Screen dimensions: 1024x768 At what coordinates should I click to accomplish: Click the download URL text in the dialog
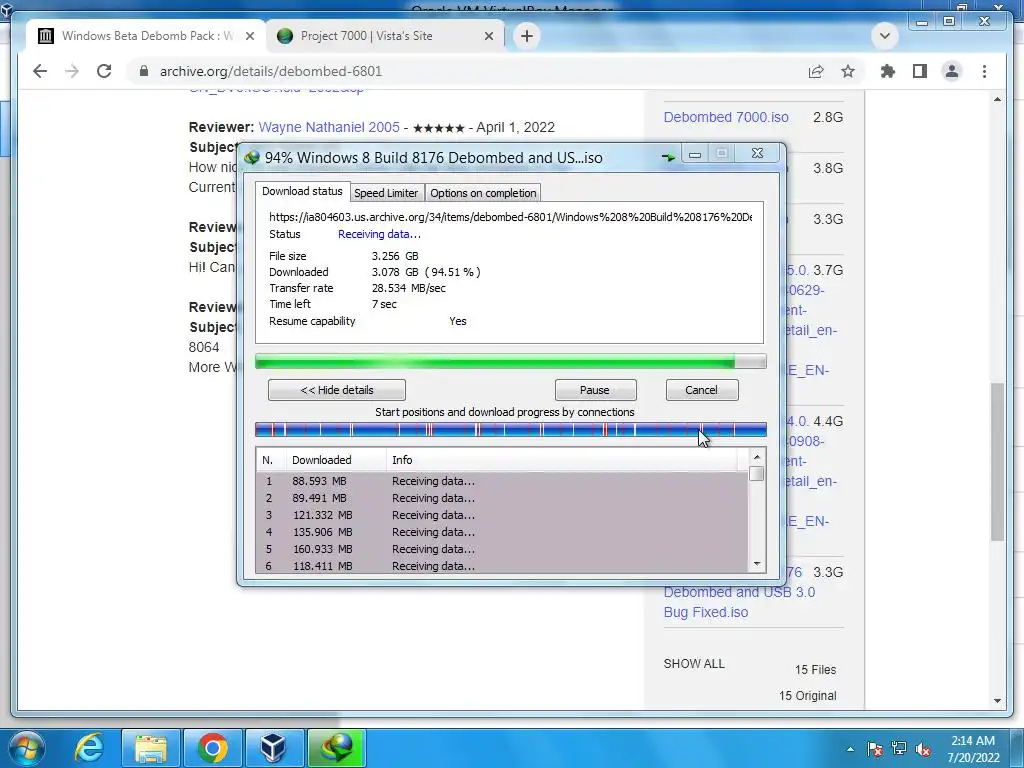511,217
